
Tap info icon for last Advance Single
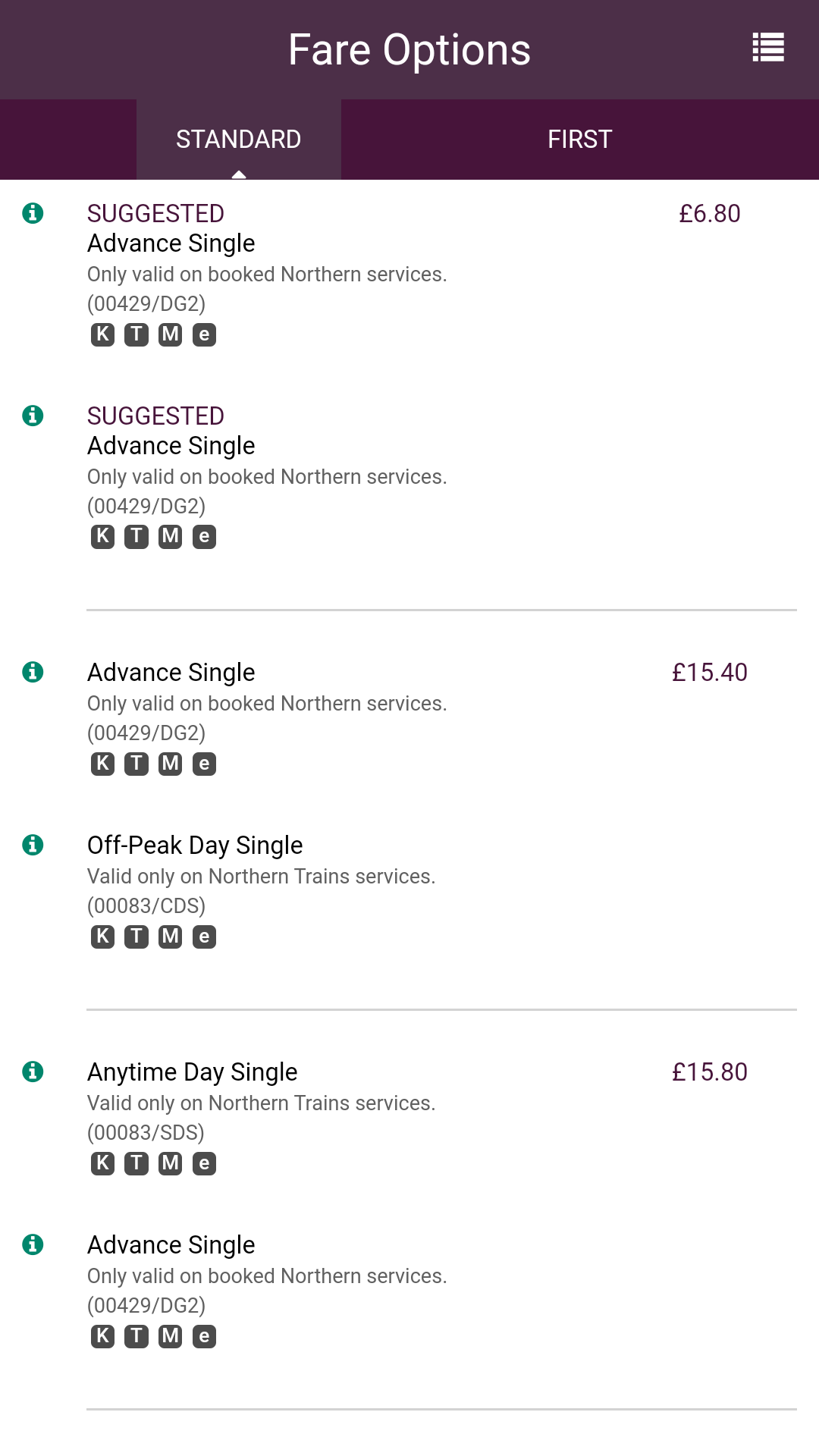click(33, 1244)
